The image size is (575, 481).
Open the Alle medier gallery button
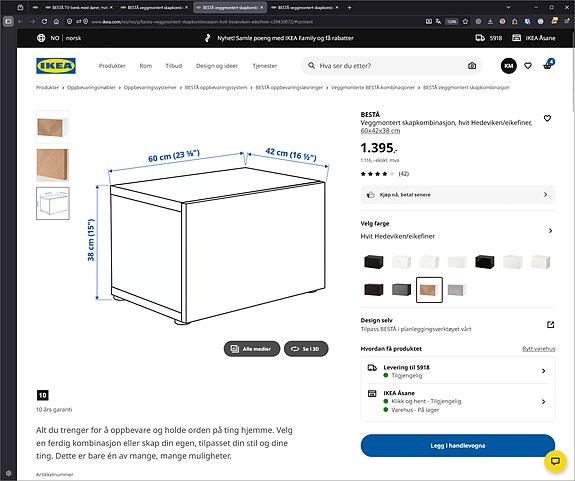coord(252,349)
